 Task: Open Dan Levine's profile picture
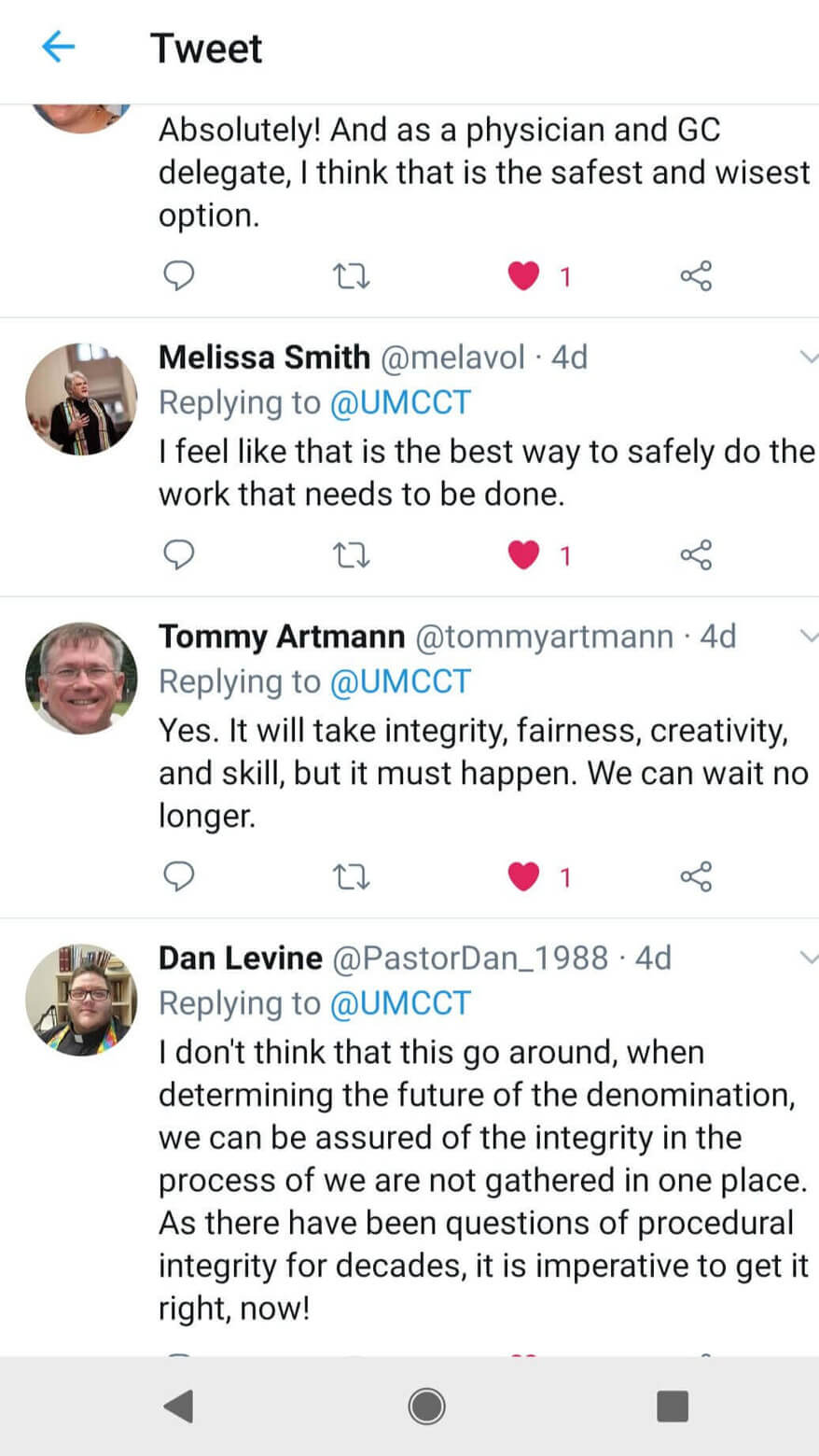point(80,999)
